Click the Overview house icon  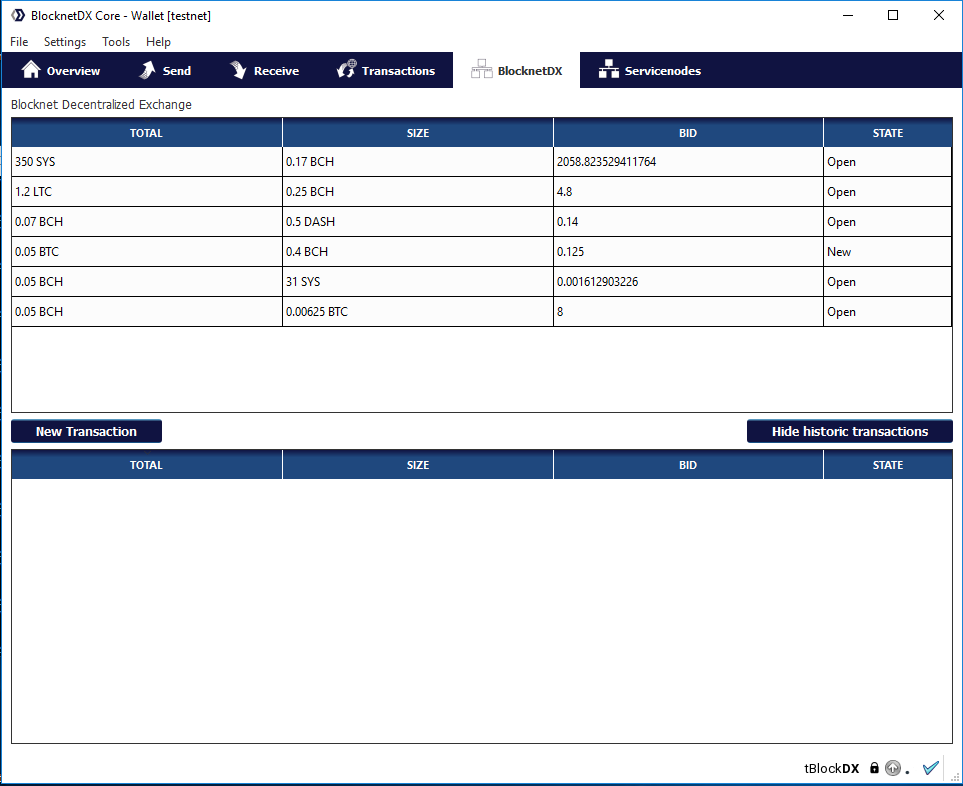(31, 70)
